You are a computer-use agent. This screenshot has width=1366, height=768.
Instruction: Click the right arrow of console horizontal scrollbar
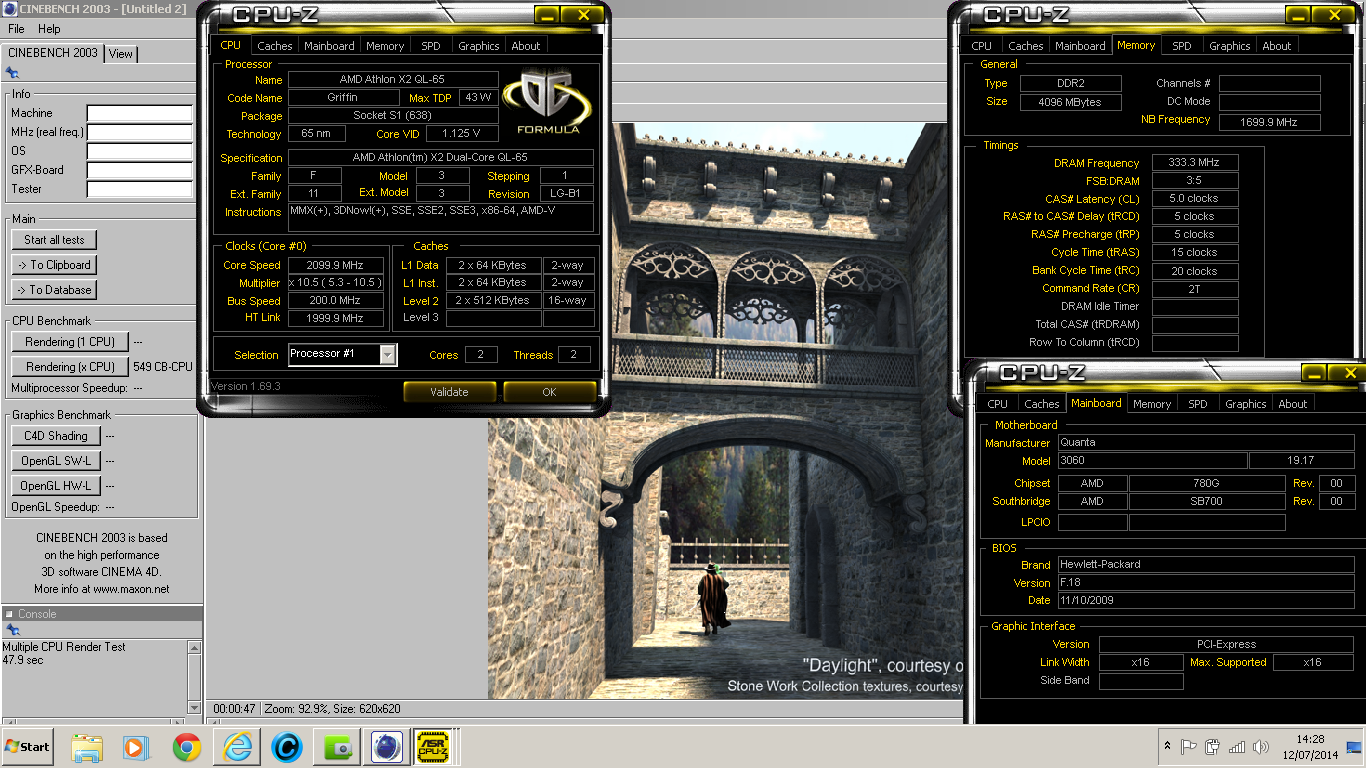click(180, 722)
